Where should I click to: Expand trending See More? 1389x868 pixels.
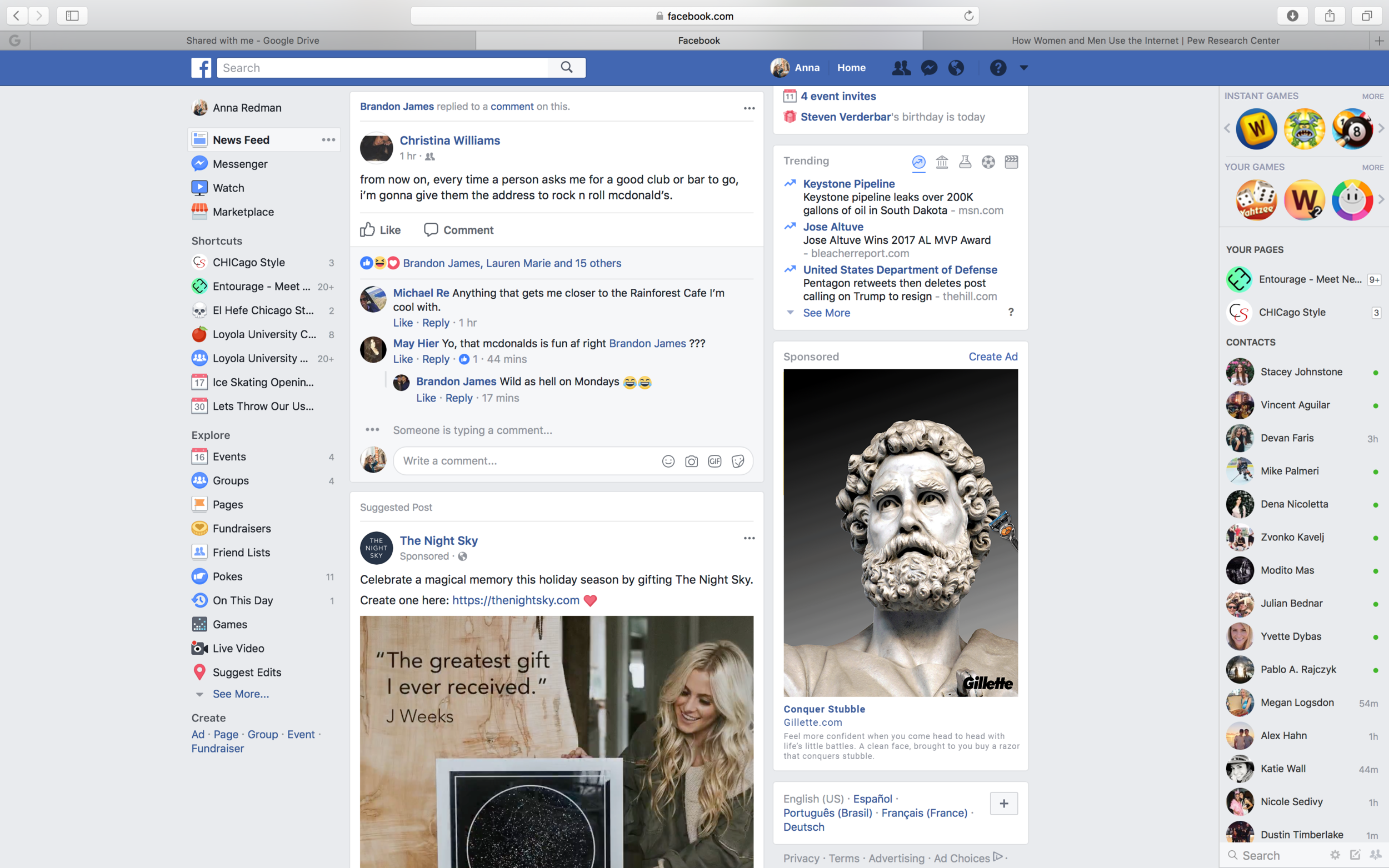click(826, 313)
